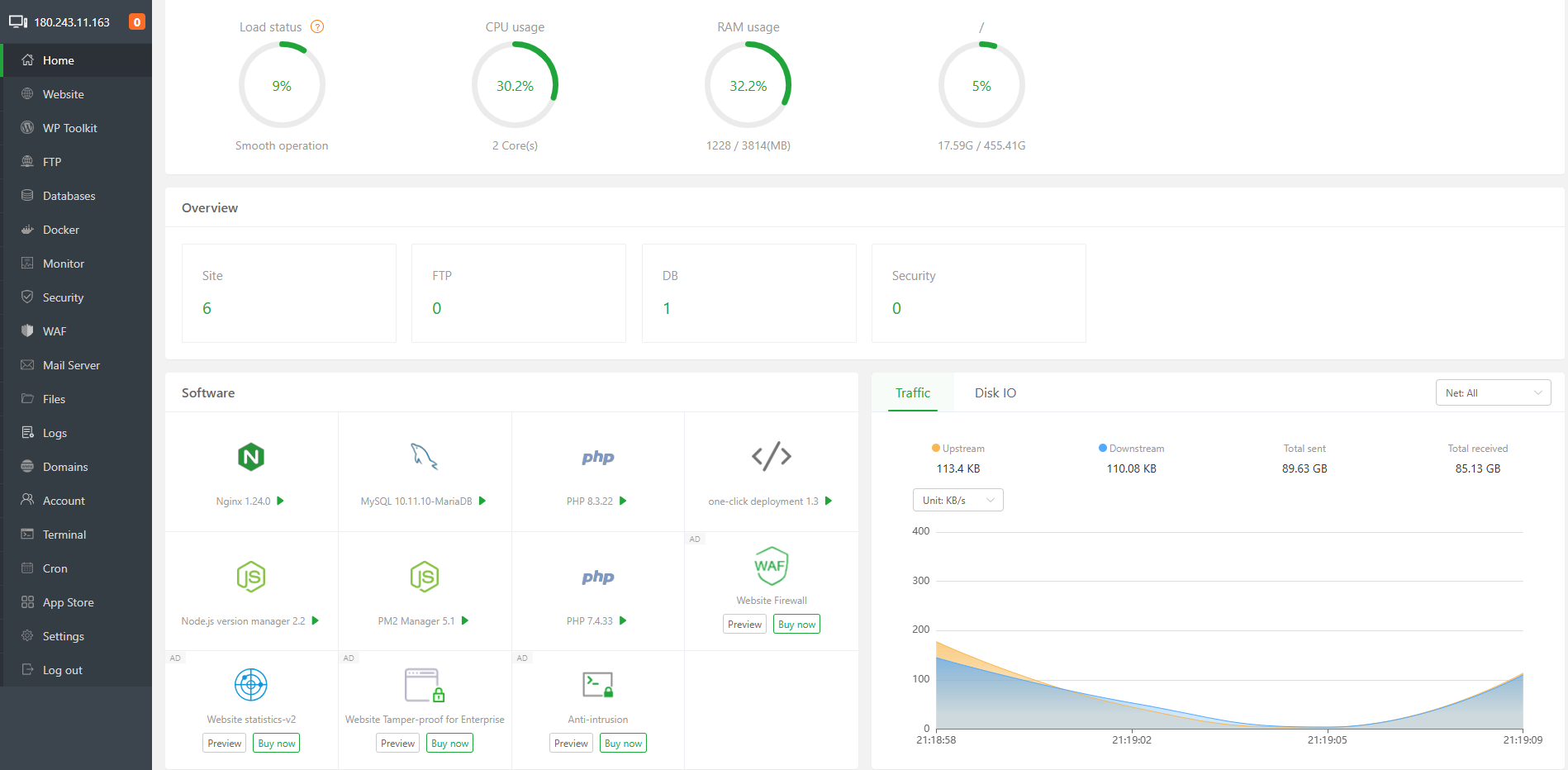
Task: Click Preview under Anti-intrusion
Action: coord(571,744)
